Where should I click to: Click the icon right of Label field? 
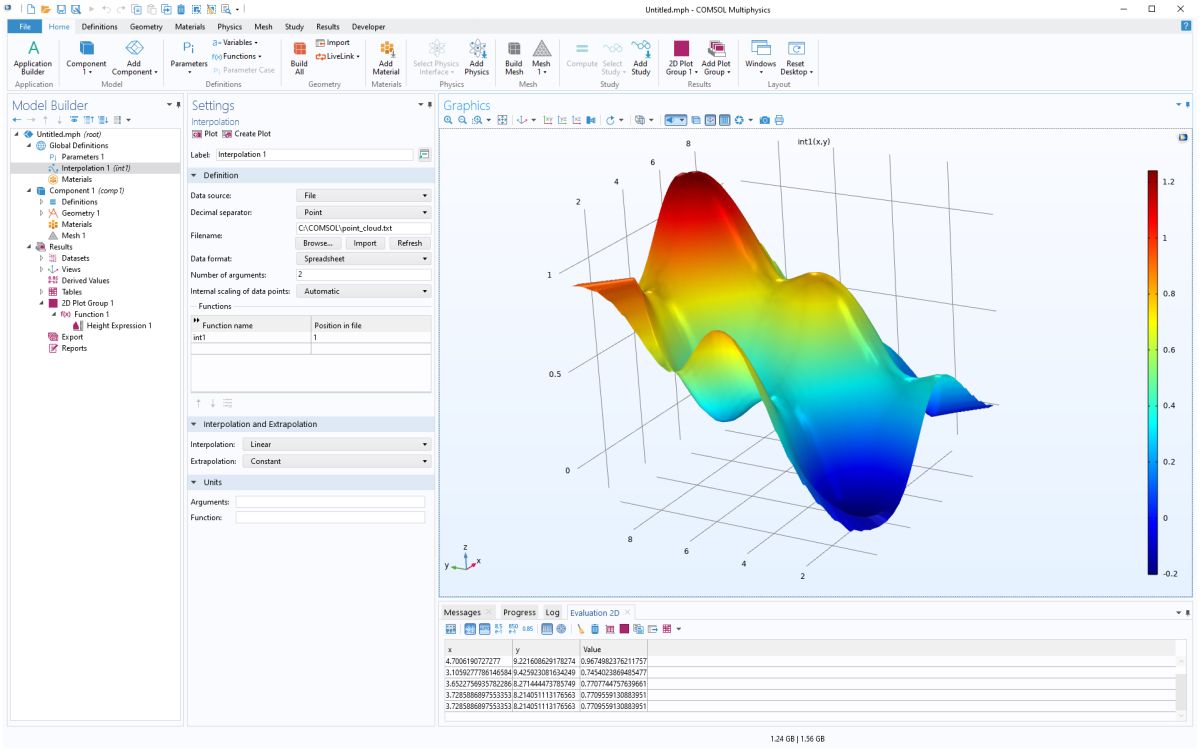click(x=424, y=155)
